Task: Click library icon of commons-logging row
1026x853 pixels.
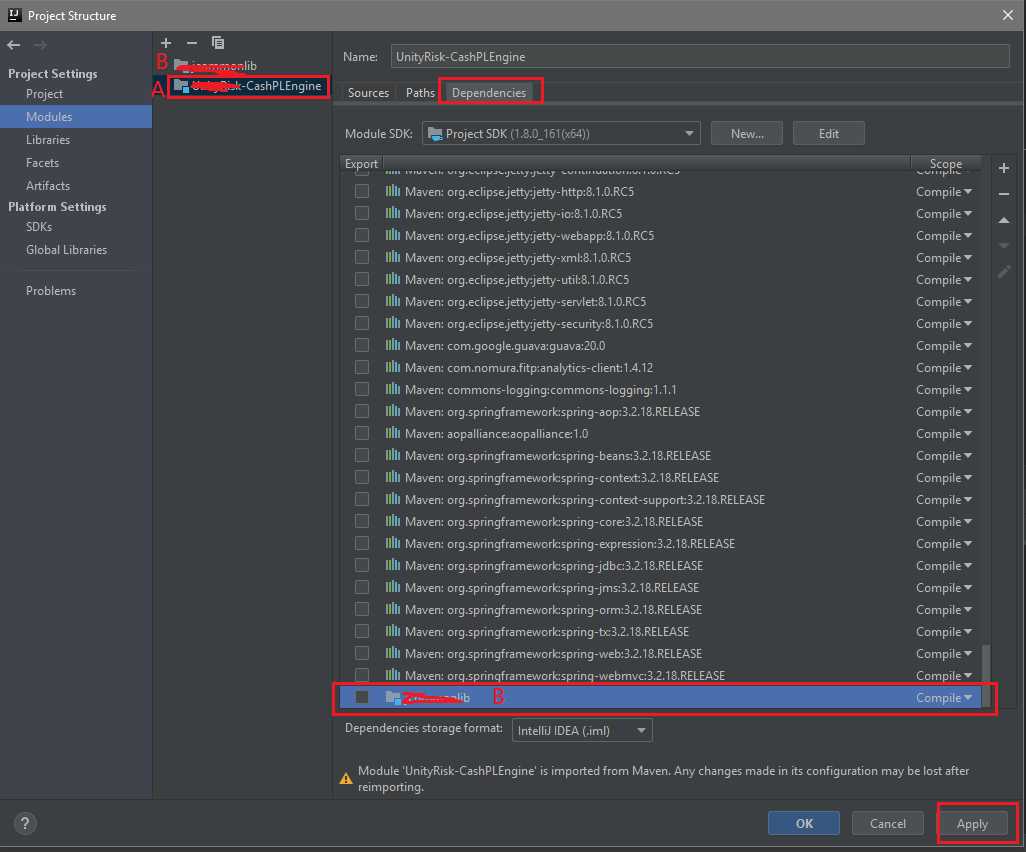Action: coord(393,389)
